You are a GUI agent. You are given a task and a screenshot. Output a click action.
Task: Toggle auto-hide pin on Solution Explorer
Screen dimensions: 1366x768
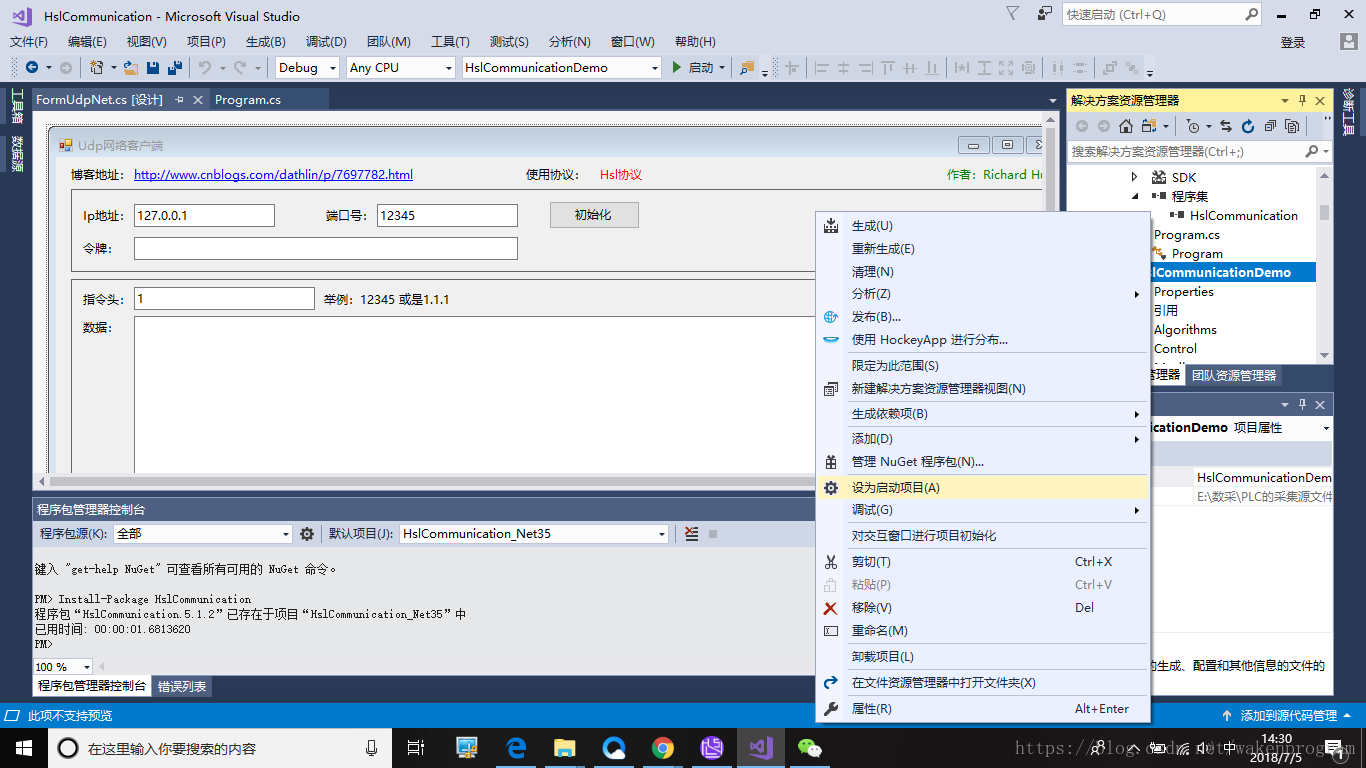pyautogui.click(x=1302, y=100)
